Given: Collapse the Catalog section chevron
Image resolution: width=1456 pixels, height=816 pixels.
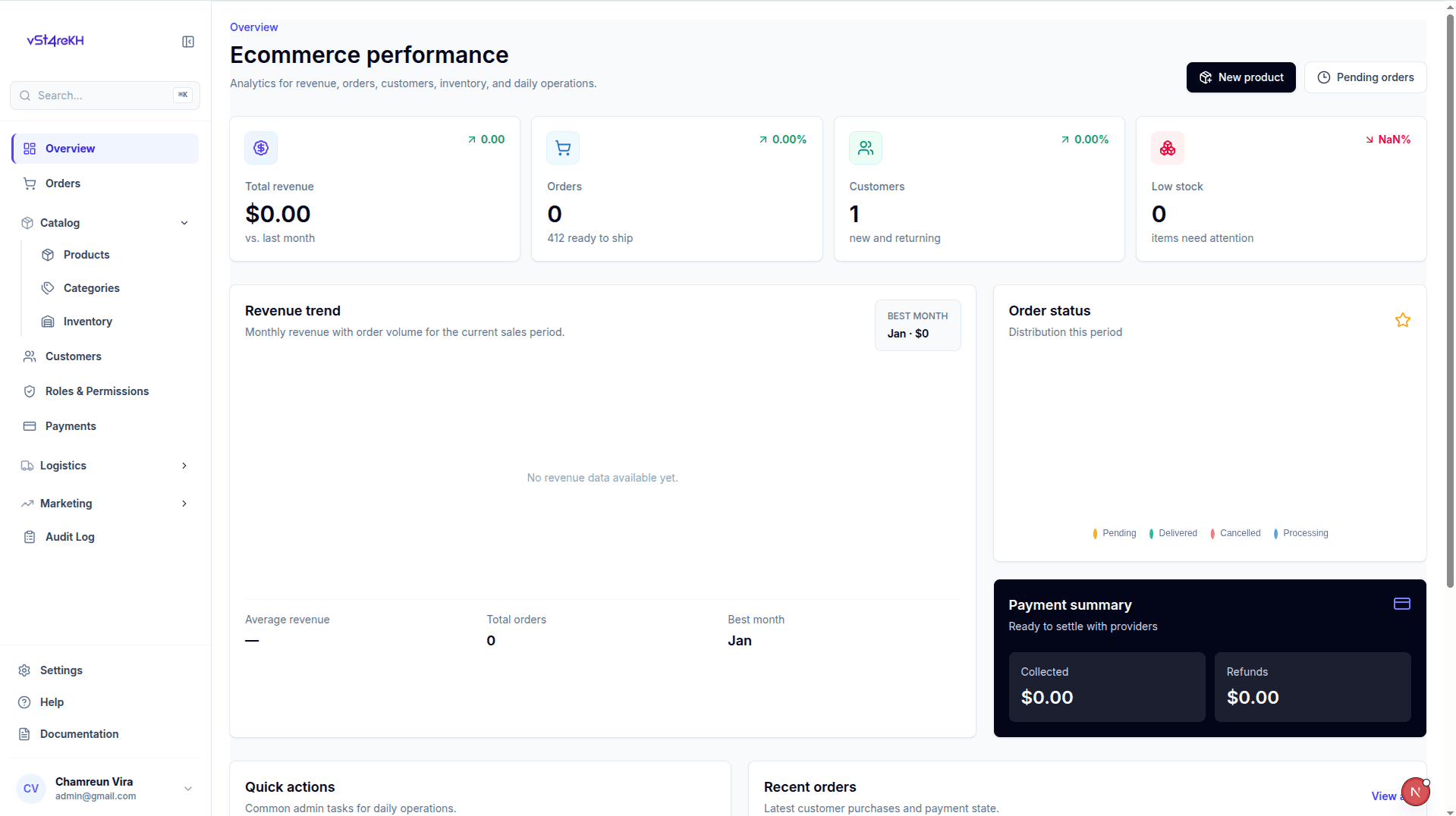Looking at the screenshot, I should [x=184, y=223].
